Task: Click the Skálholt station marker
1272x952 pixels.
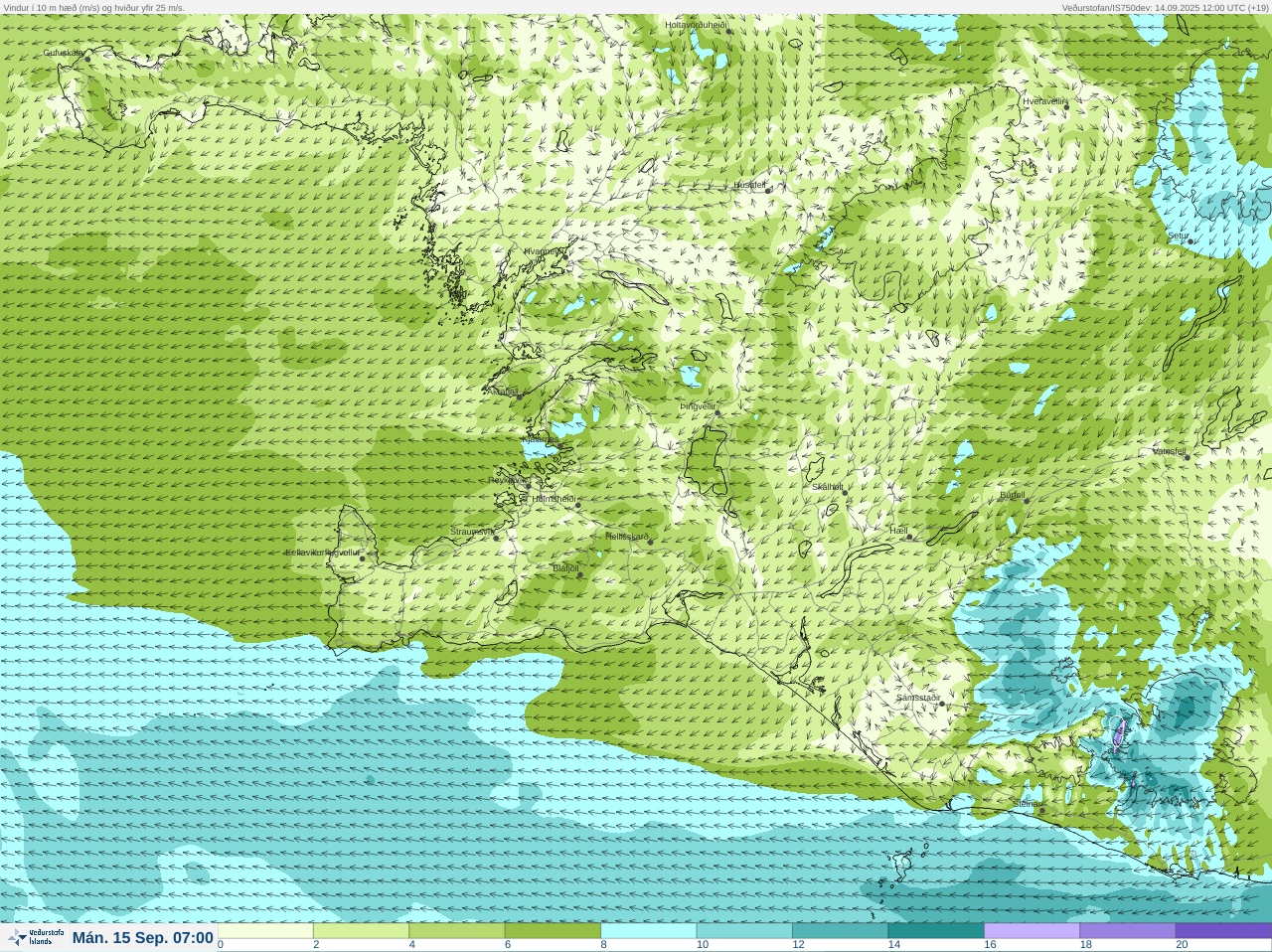Action: [845, 492]
